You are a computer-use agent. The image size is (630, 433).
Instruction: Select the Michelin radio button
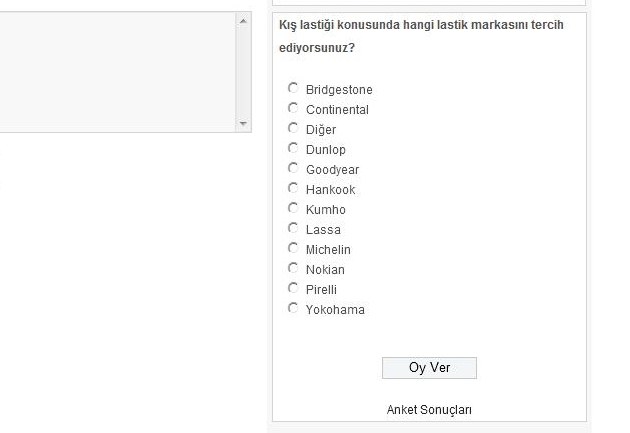(x=293, y=248)
